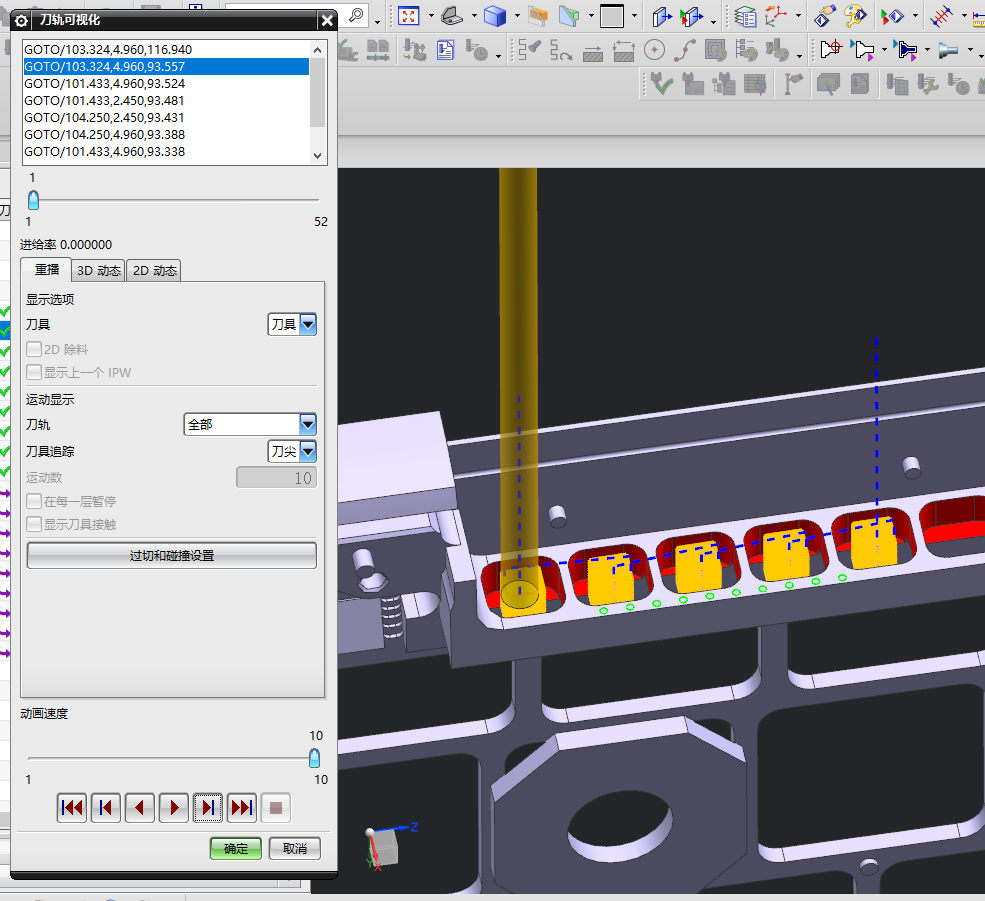The image size is (985, 901).
Task: Enable the 显示上一个 IPW checkbox
Action: (x=35, y=373)
